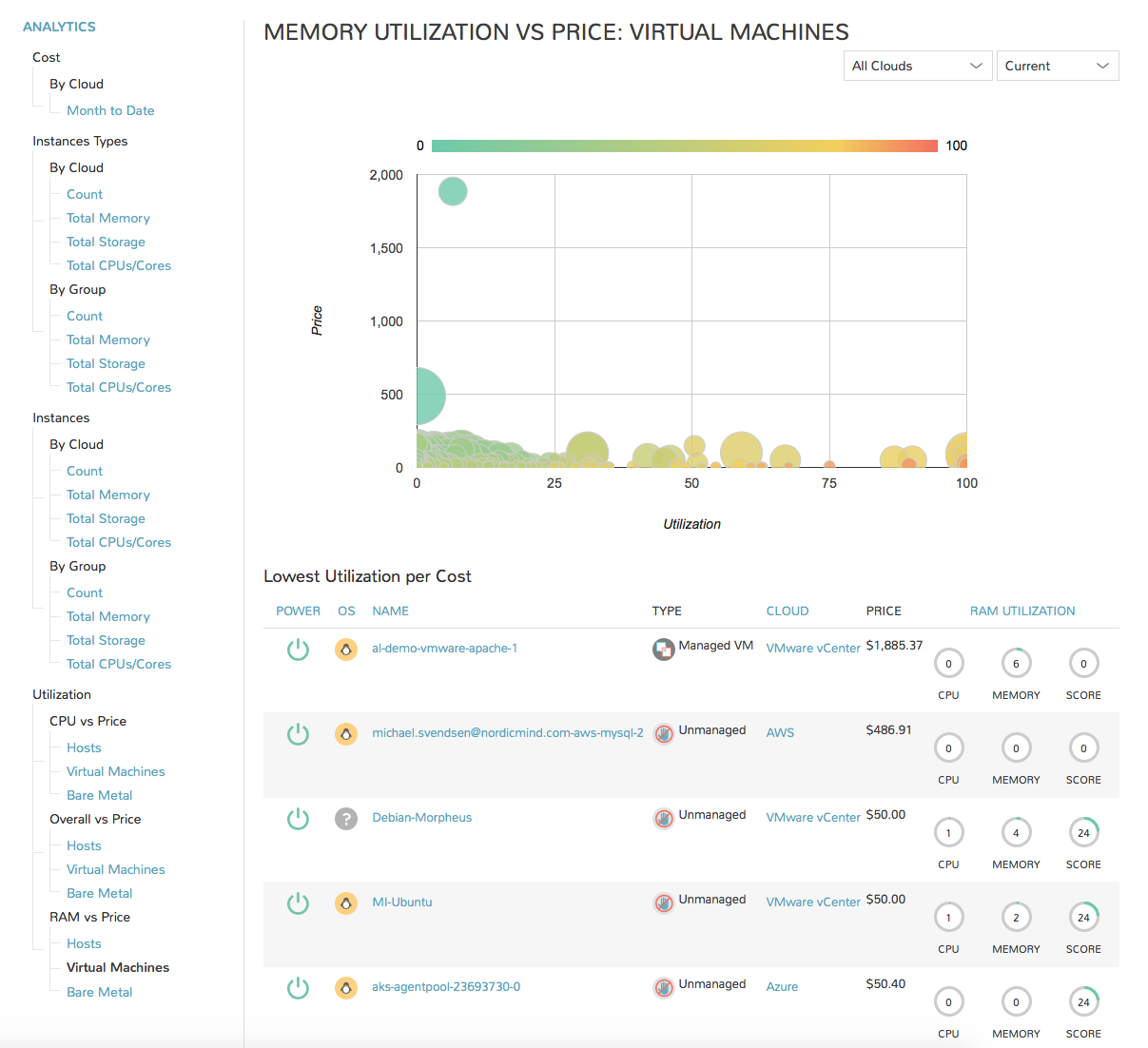This screenshot has width=1148, height=1048.
Task: Sort table by RAM UTILIZATION column
Action: pos(1022,611)
